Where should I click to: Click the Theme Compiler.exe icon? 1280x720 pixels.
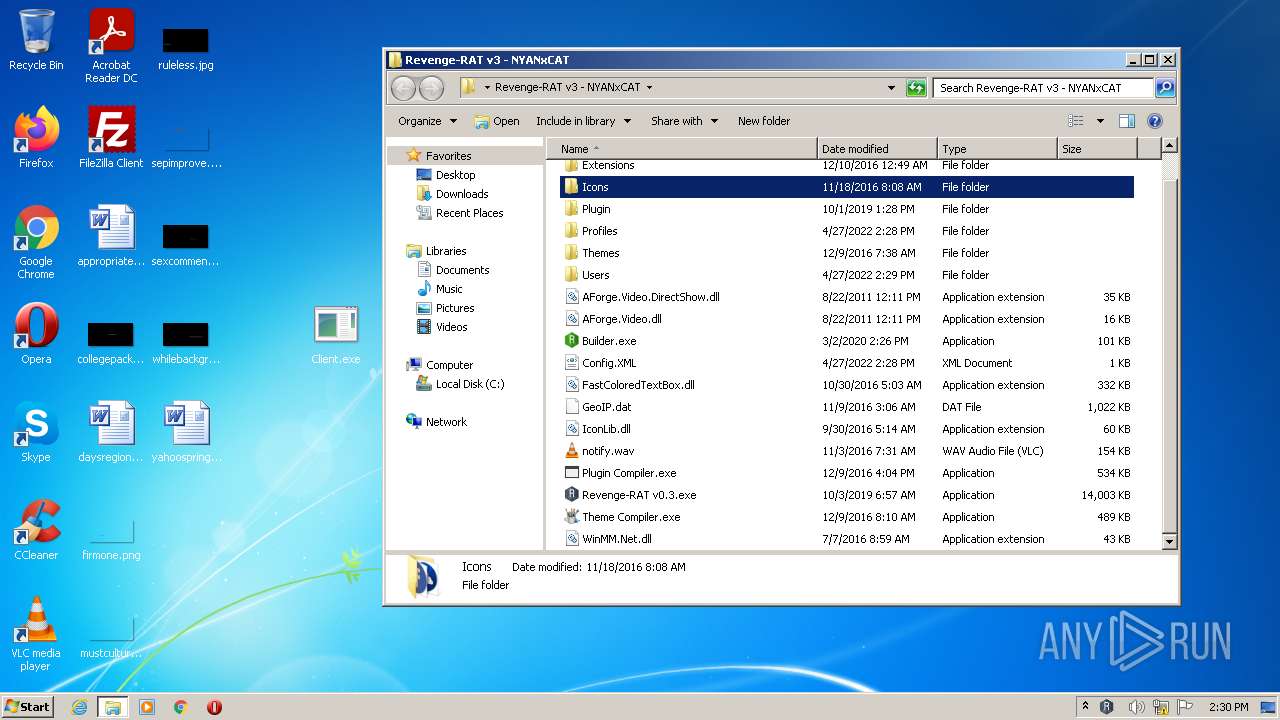(572, 517)
